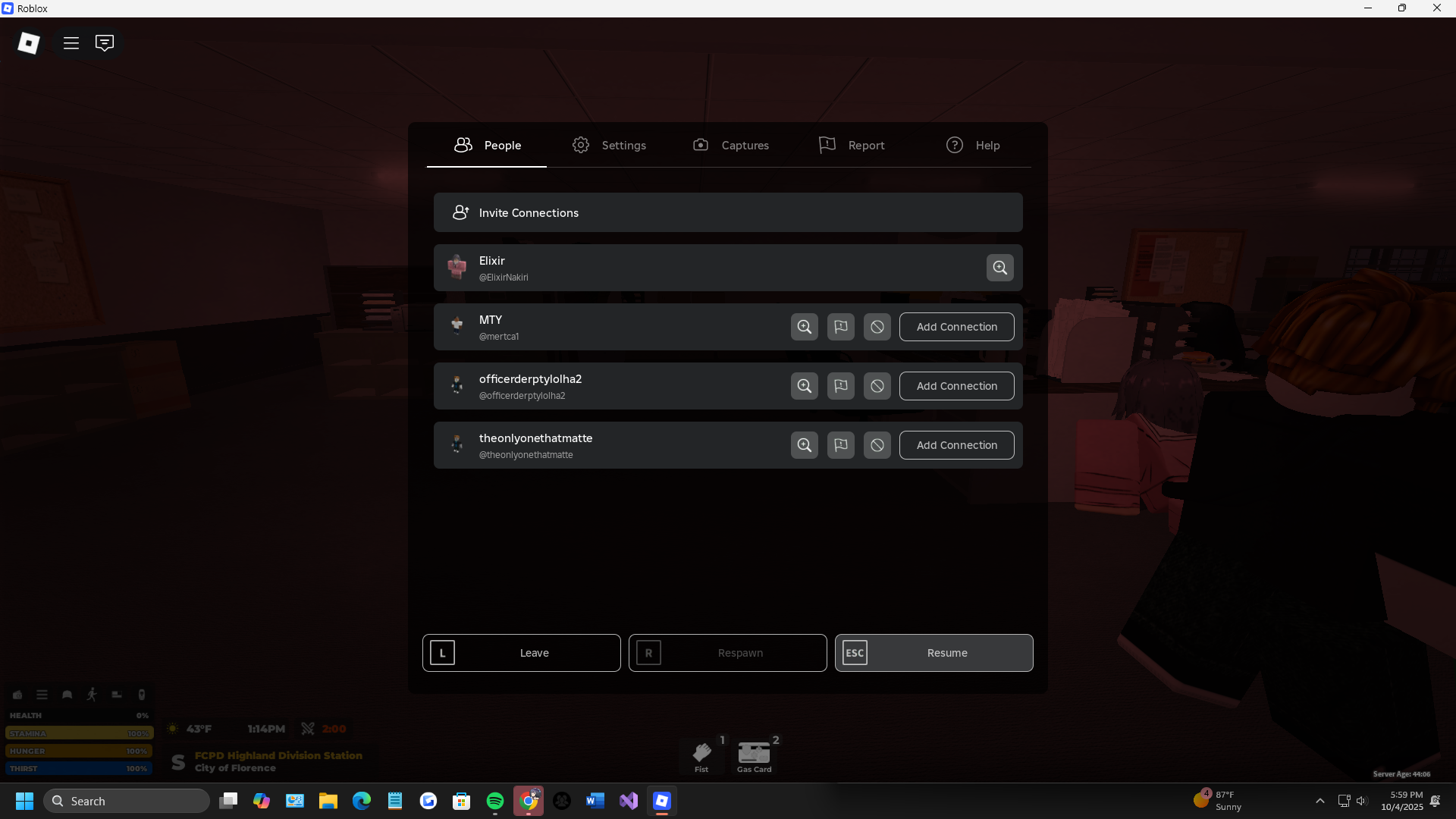Click Add Connection for MTY
The image size is (1456, 819).
pos(956,327)
